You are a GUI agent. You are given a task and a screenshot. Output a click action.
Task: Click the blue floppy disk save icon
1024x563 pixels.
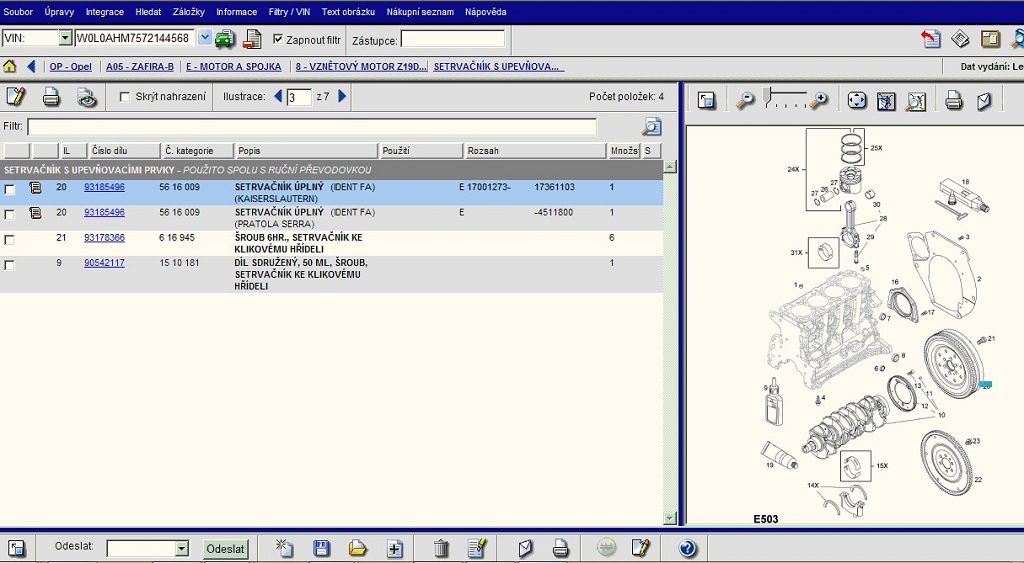(321, 548)
